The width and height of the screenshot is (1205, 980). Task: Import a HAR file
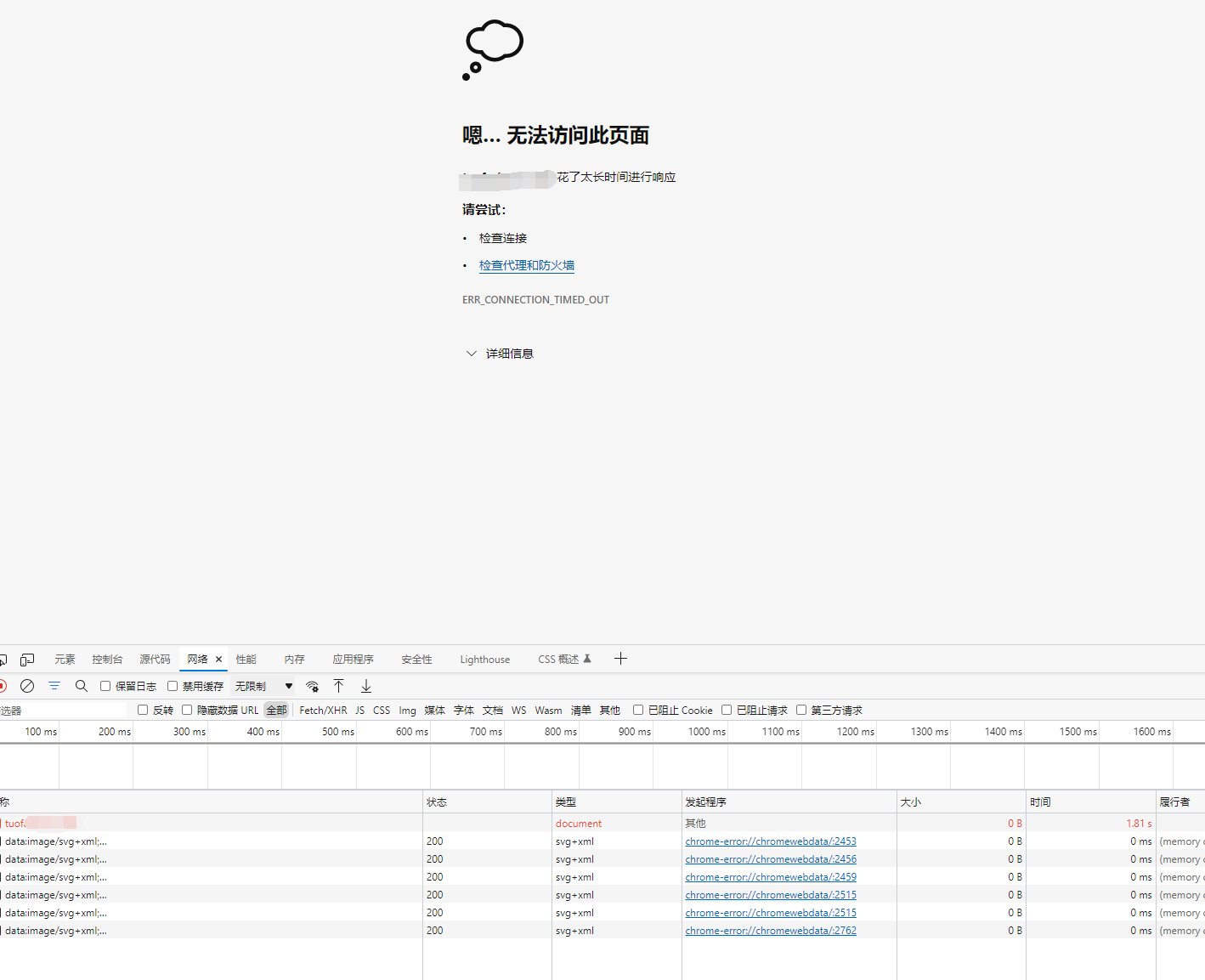[338, 686]
